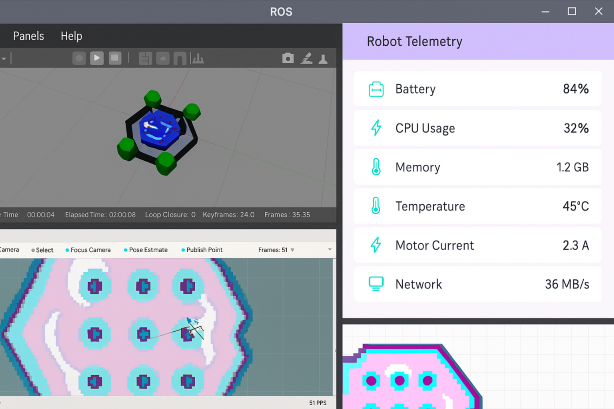This screenshot has width=614, height=409.
Task: Open the bar chart statistics icon
Action: (x=197, y=59)
